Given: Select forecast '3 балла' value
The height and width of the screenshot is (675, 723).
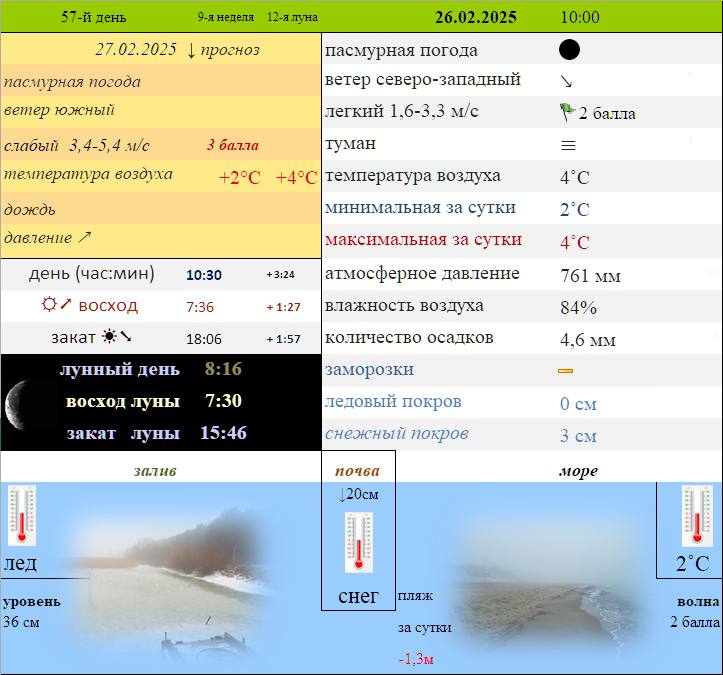Looking at the screenshot, I should tap(232, 145).
